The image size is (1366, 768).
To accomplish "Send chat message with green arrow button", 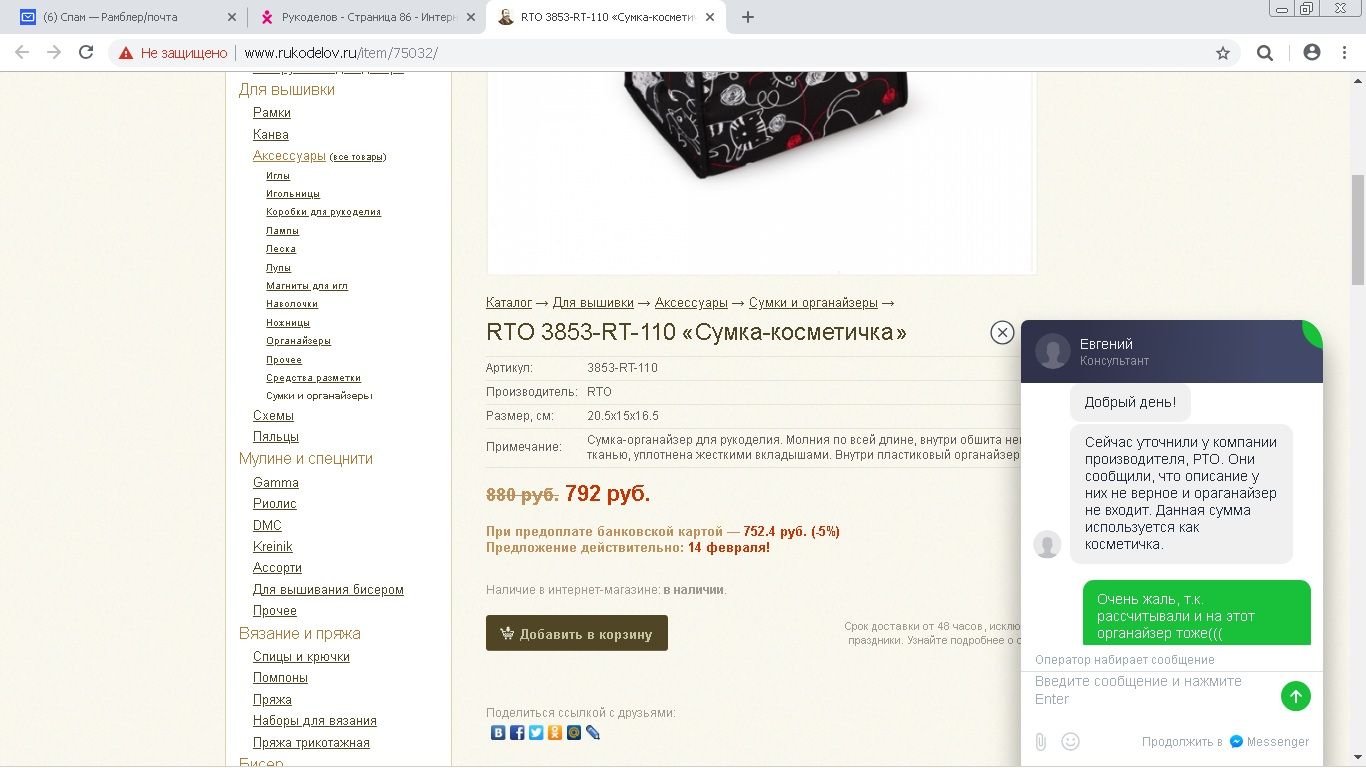I will click(1295, 696).
